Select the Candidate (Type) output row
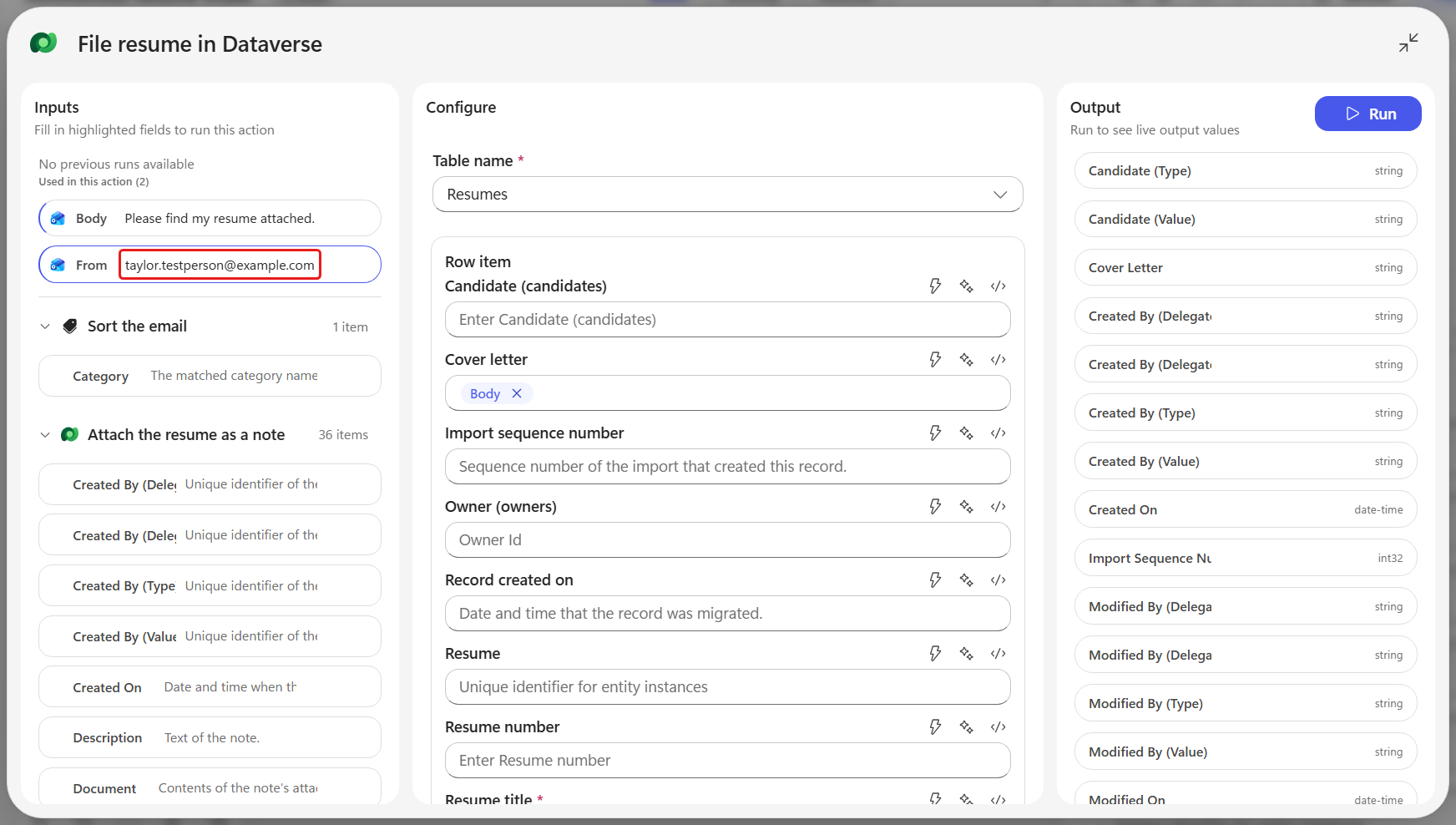The image size is (1456, 825). point(1246,170)
